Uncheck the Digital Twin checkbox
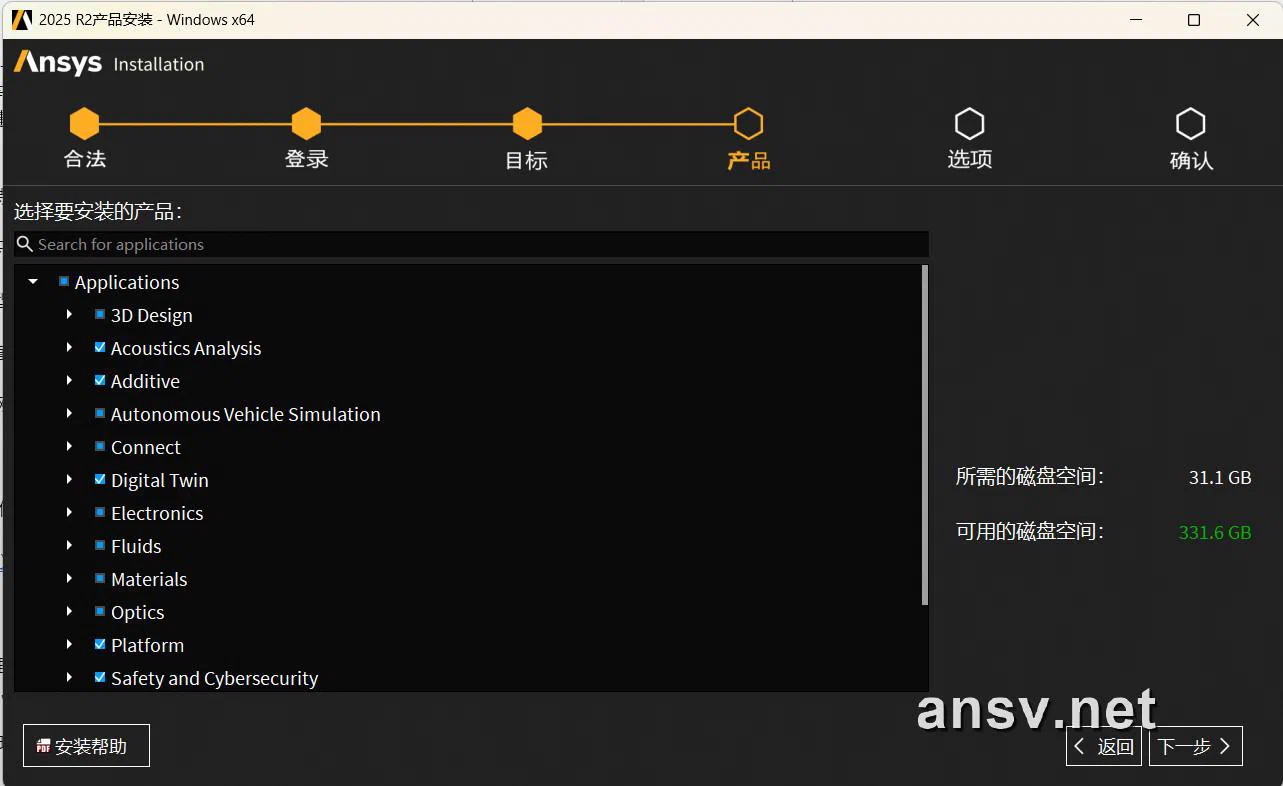Image resolution: width=1283 pixels, height=786 pixels. click(x=100, y=480)
